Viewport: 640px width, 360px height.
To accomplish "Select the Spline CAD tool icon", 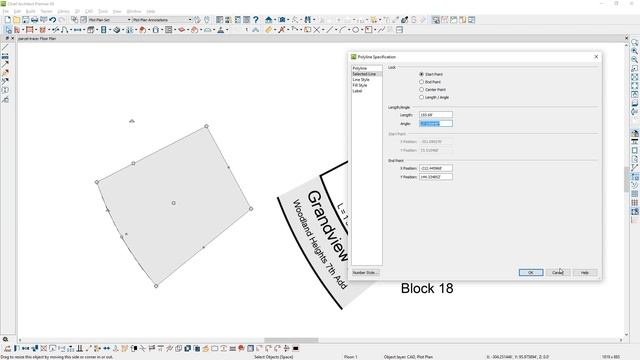I will point(382,30).
